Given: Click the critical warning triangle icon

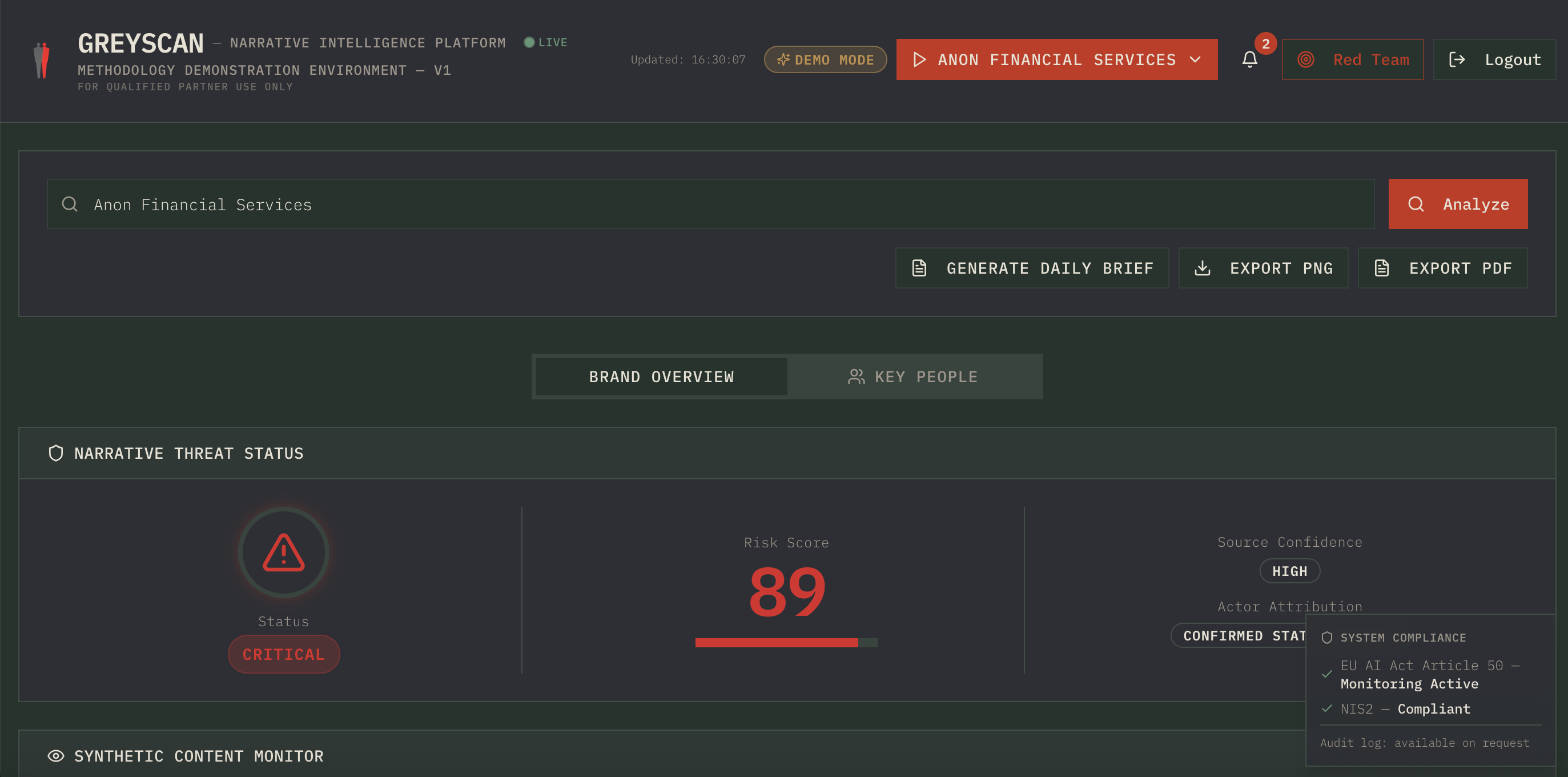Looking at the screenshot, I should (284, 552).
